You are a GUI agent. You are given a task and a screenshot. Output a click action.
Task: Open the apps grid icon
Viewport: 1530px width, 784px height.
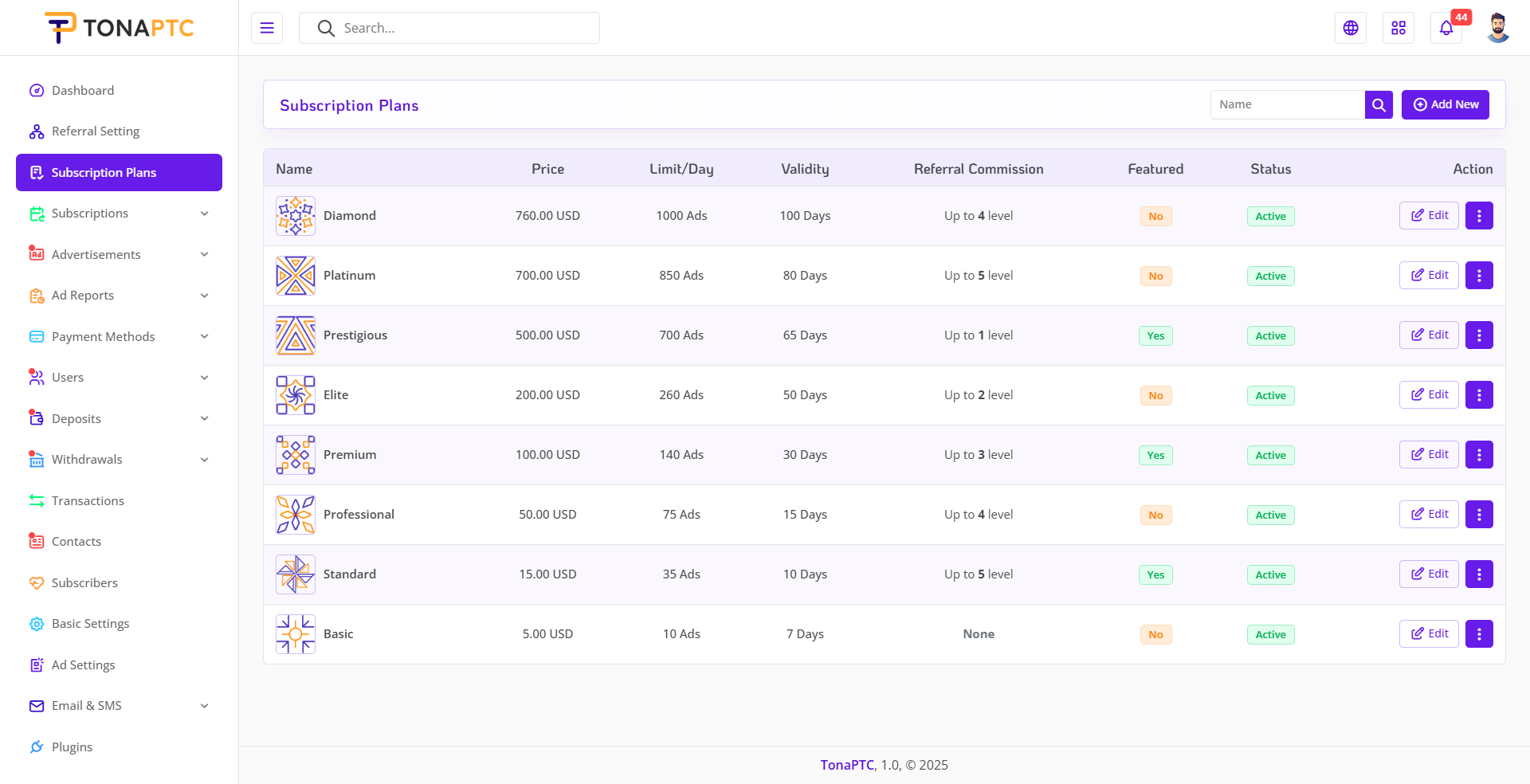[x=1399, y=28]
